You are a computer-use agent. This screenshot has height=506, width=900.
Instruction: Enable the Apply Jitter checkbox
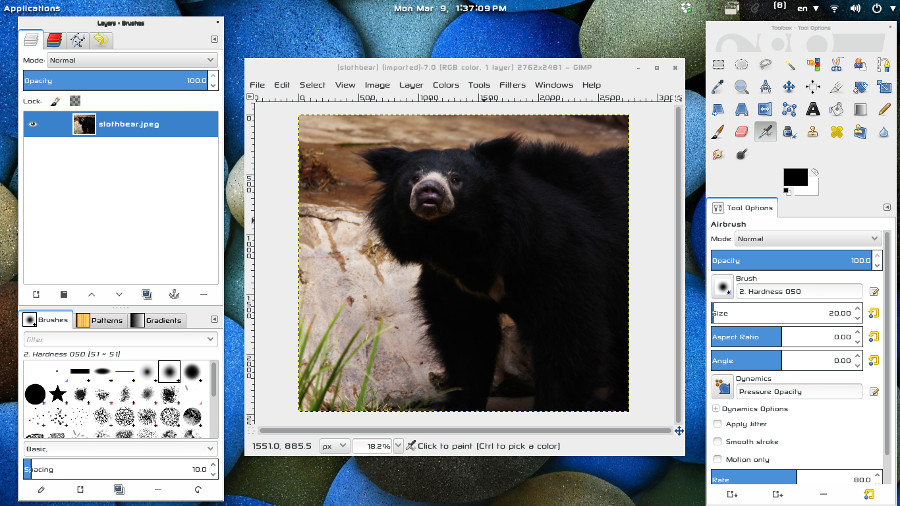[717, 424]
